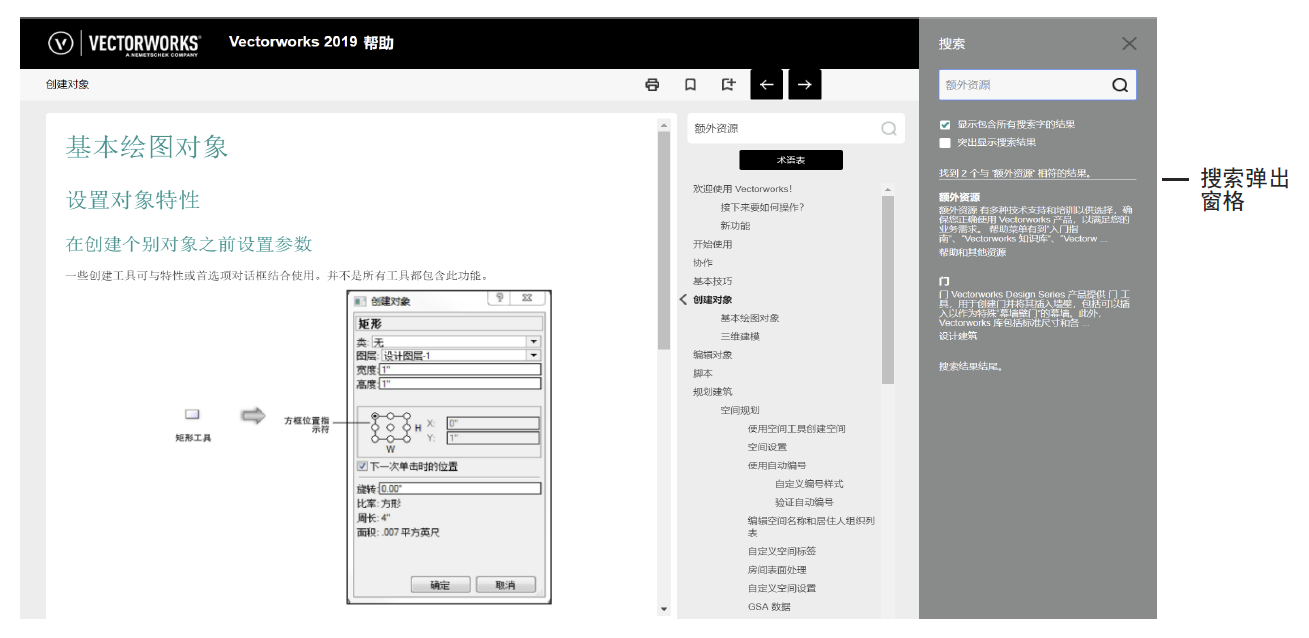Click the 额外资源 search input field

(1020, 85)
